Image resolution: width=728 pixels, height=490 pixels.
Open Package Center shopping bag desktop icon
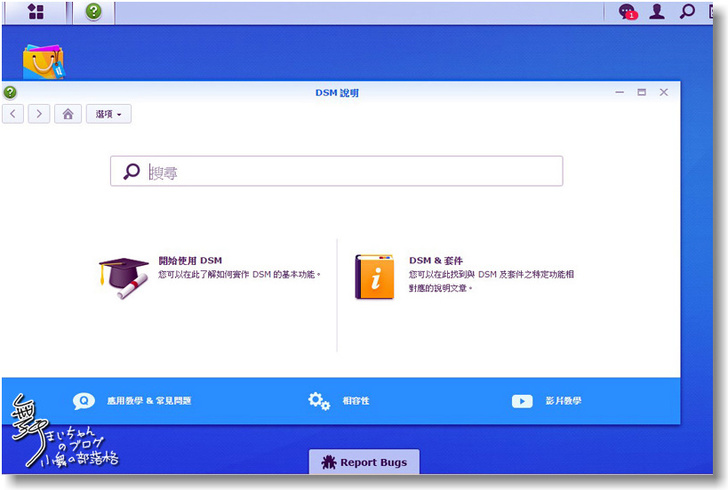(43, 61)
